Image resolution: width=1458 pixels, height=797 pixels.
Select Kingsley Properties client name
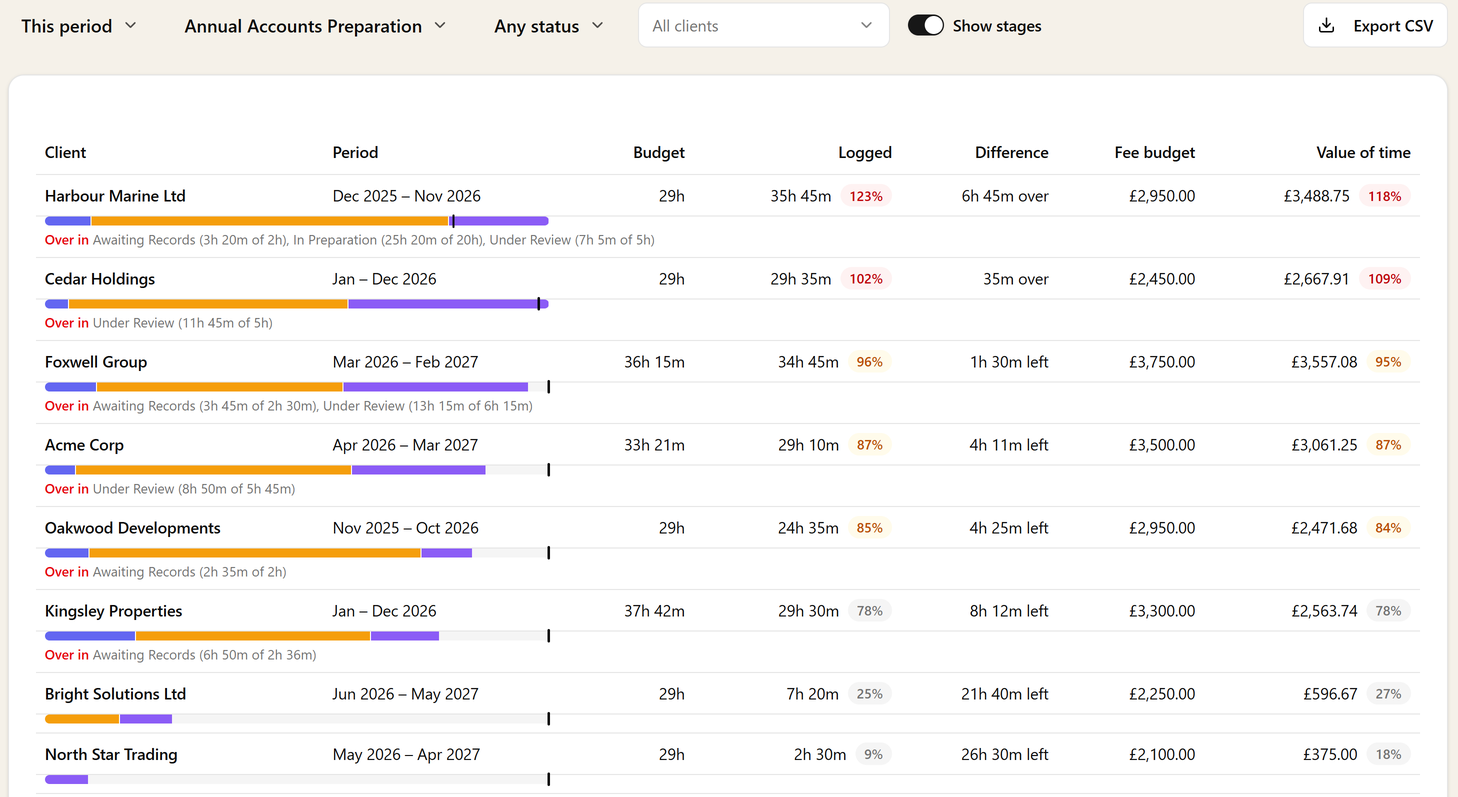tap(113, 611)
